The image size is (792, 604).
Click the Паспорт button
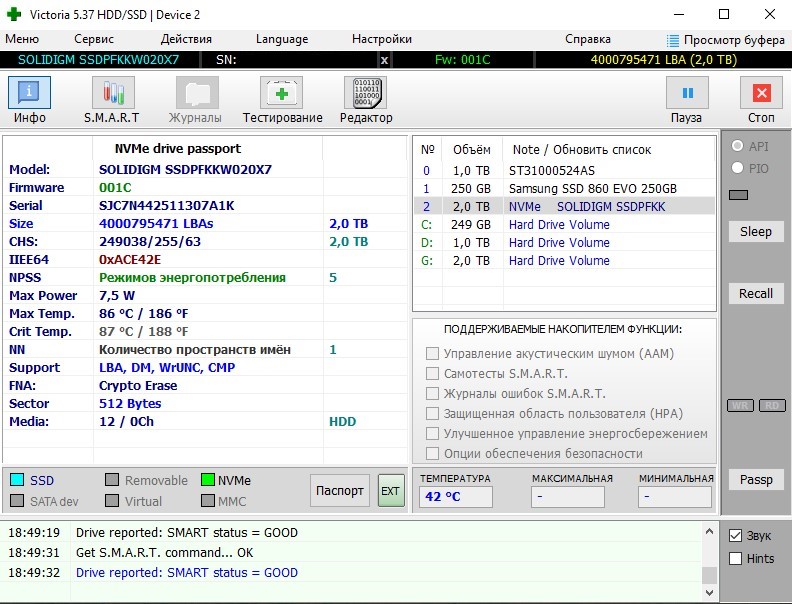tap(340, 490)
